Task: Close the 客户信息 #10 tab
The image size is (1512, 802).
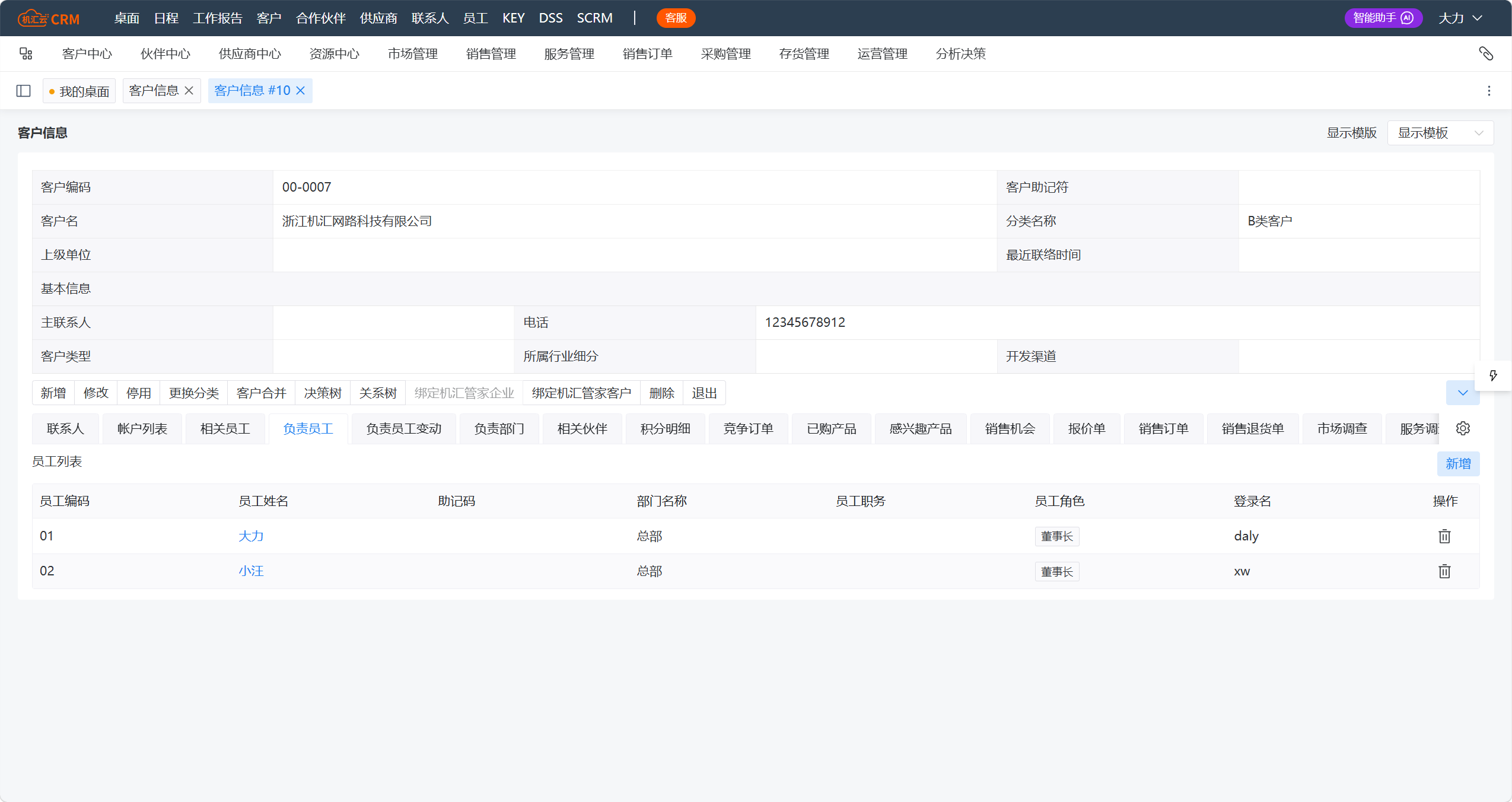Action: click(301, 90)
